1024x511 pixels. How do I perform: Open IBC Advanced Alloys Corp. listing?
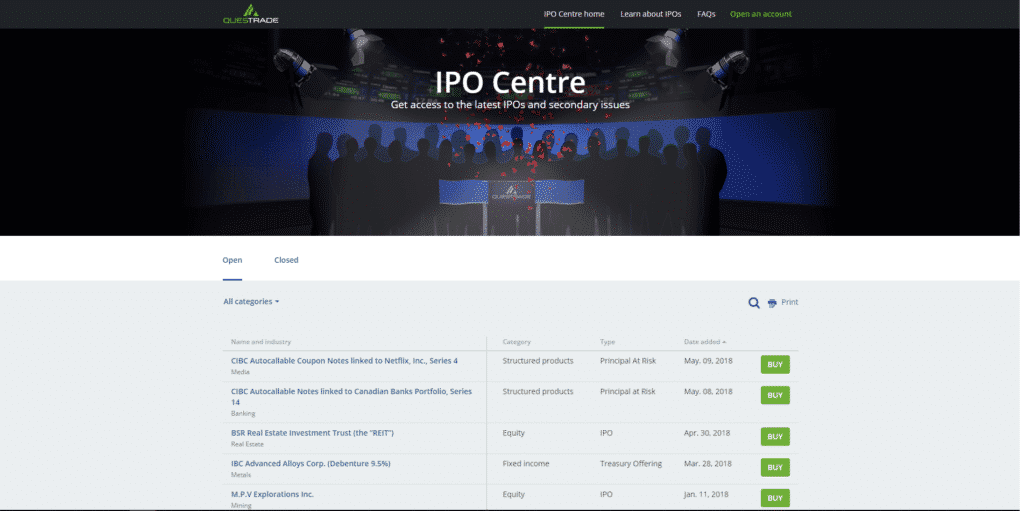pyautogui.click(x=310, y=464)
